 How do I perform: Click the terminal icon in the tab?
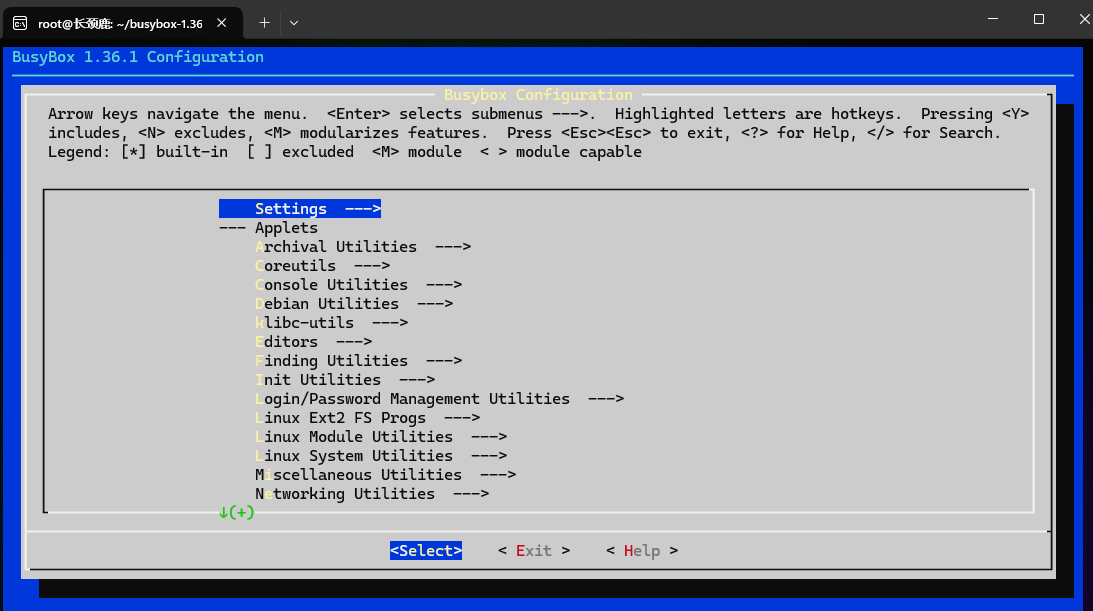pyautogui.click(x=20, y=22)
